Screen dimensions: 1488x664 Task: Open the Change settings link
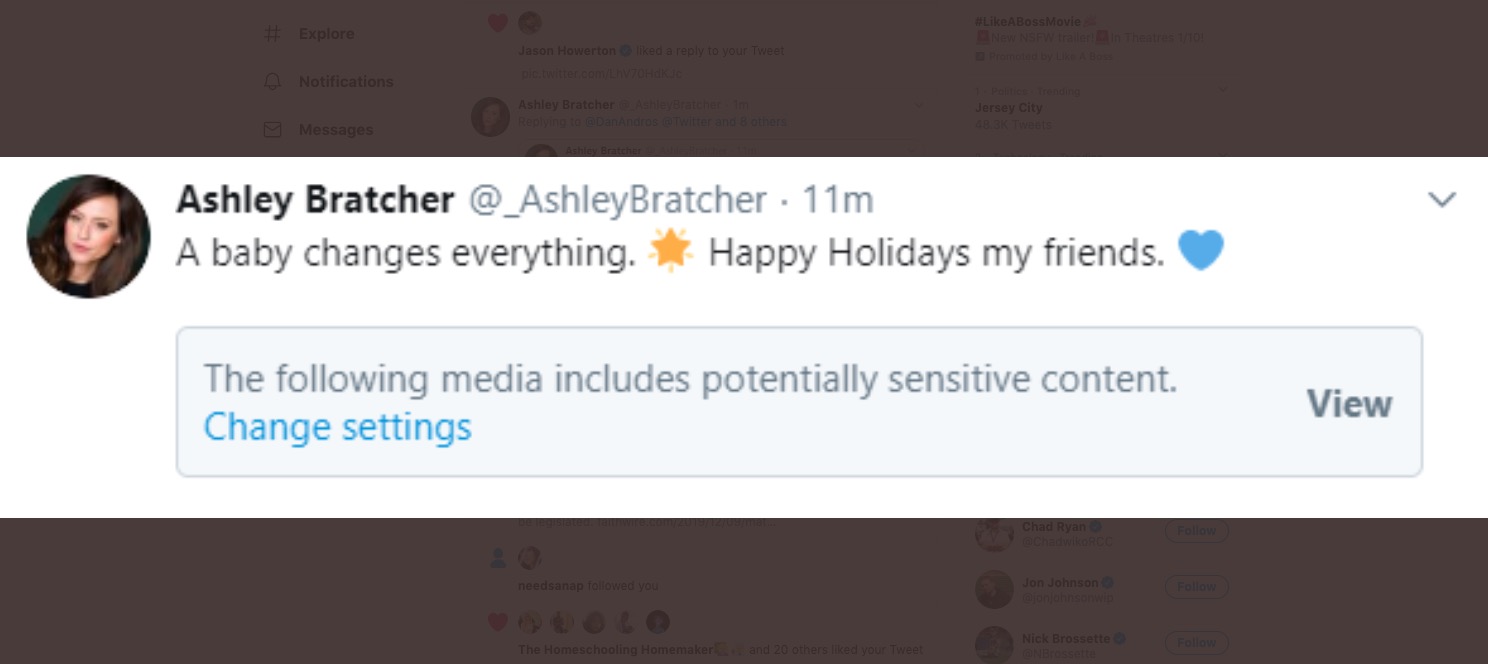pyautogui.click(x=337, y=426)
